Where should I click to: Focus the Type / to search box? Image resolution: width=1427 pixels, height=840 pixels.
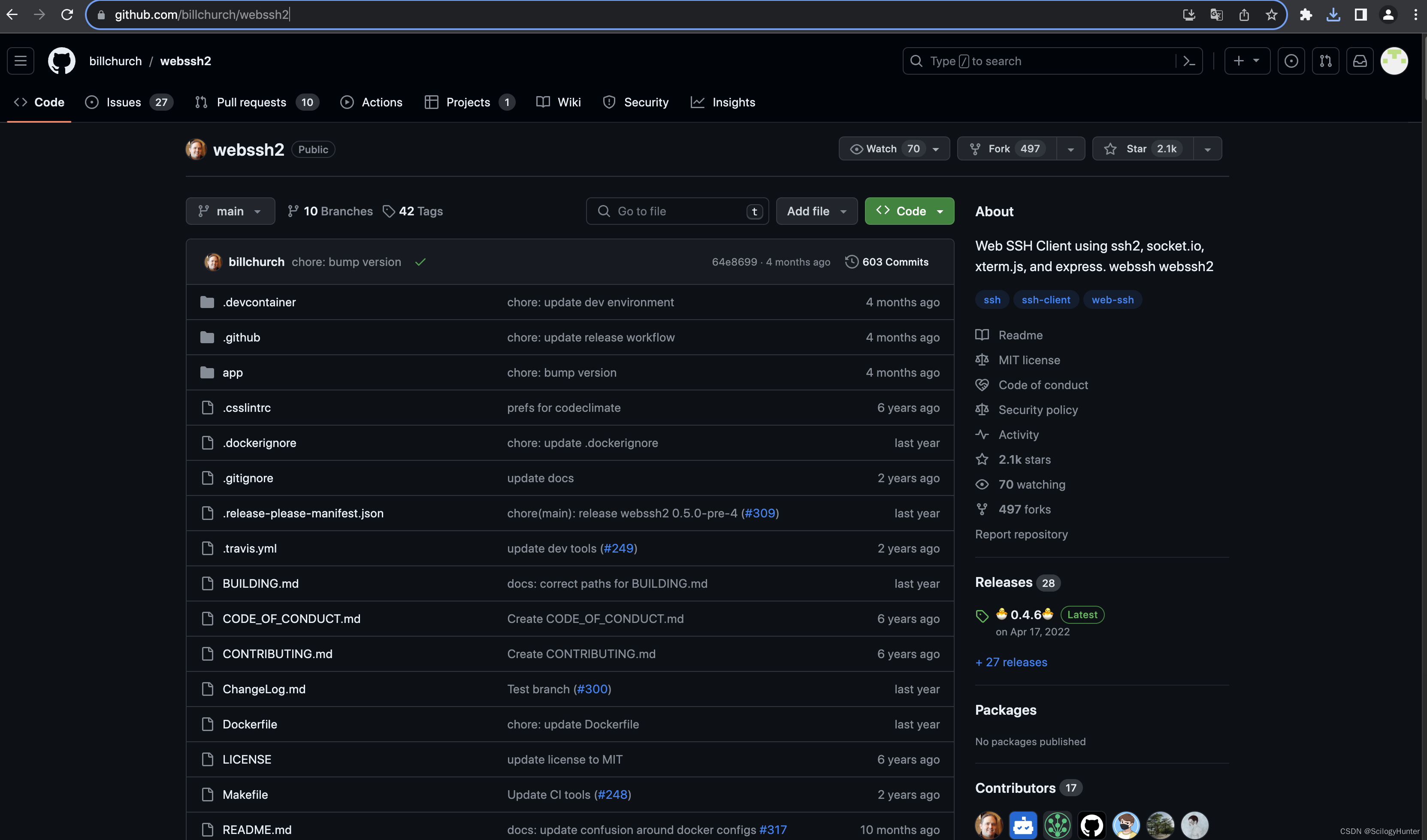pyautogui.click(x=1040, y=61)
